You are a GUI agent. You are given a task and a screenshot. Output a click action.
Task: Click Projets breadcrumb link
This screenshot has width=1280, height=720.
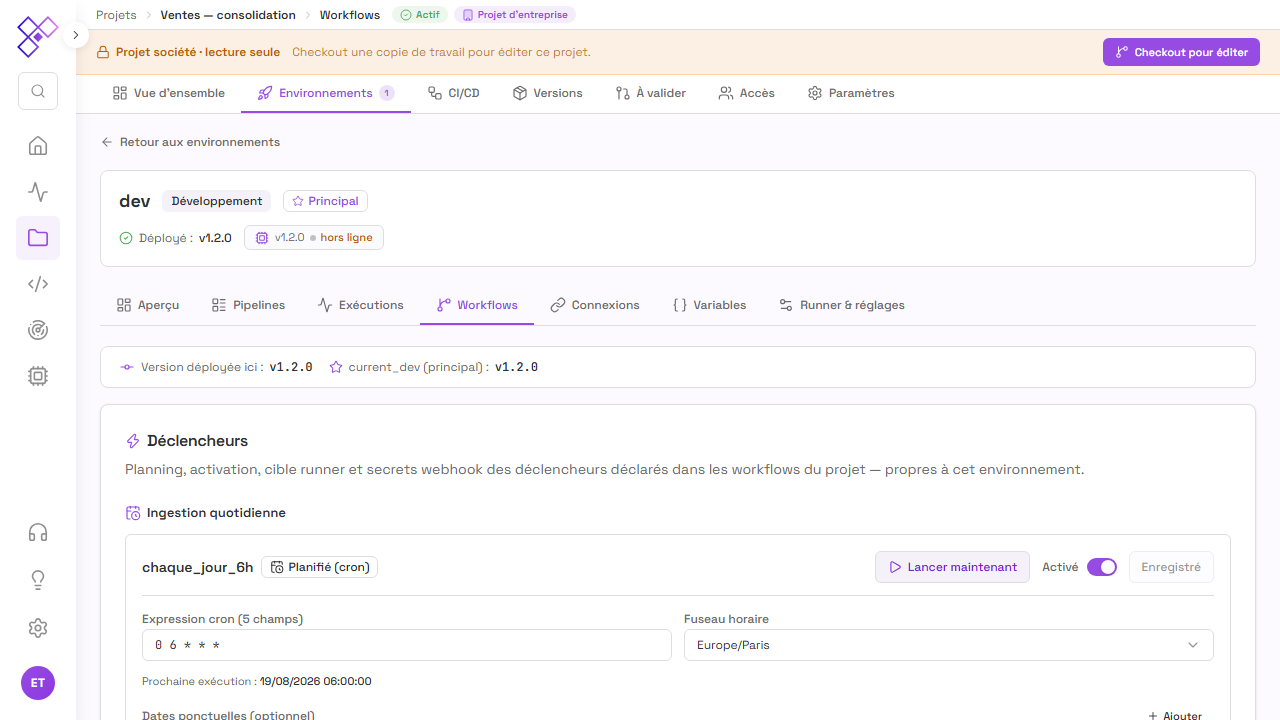pos(116,15)
